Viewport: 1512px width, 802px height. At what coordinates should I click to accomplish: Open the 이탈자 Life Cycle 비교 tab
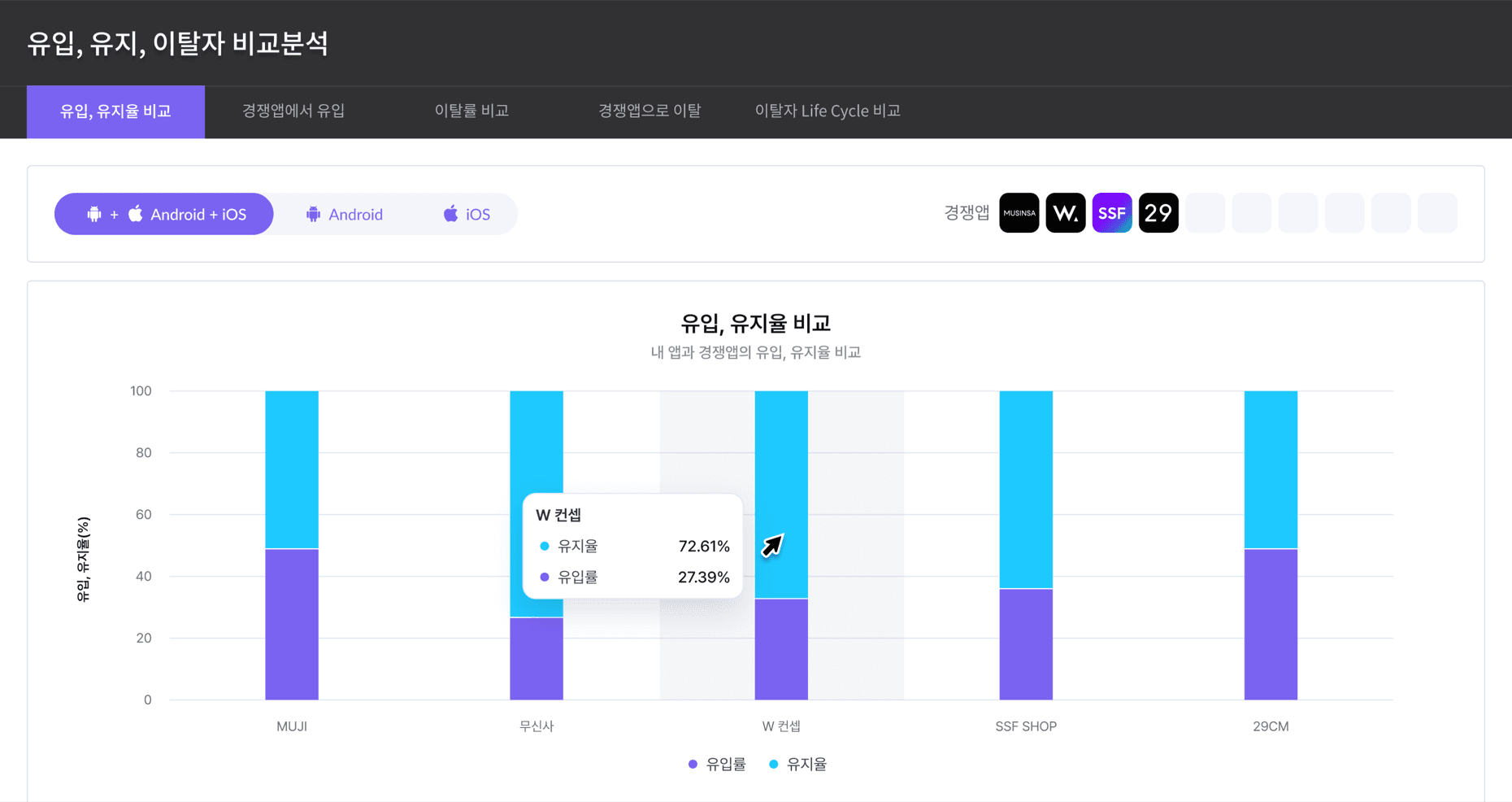[828, 111]
